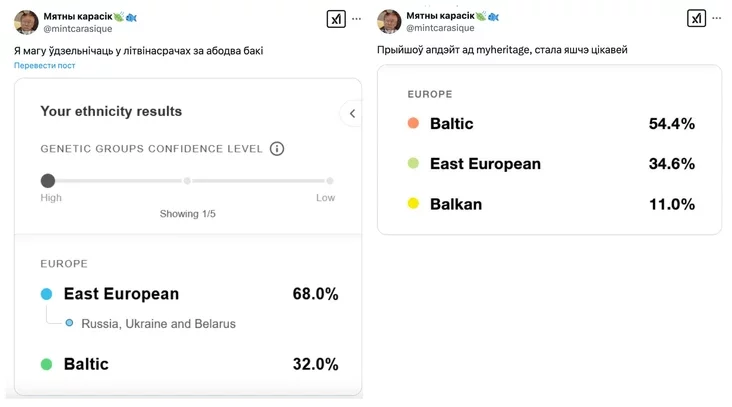Click the Grok icon on left post

tap(336, 19)
